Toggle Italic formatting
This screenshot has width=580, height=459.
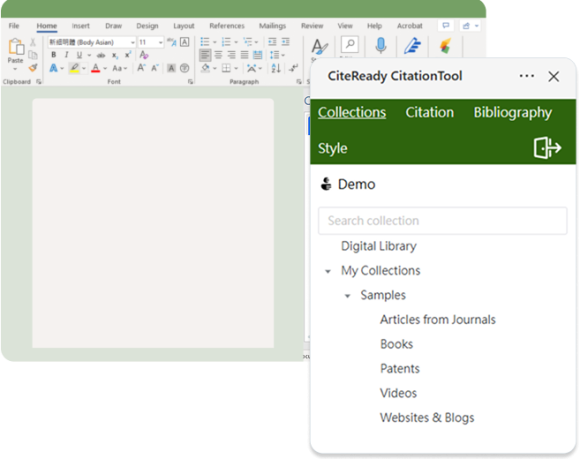[x=66, y=55]
